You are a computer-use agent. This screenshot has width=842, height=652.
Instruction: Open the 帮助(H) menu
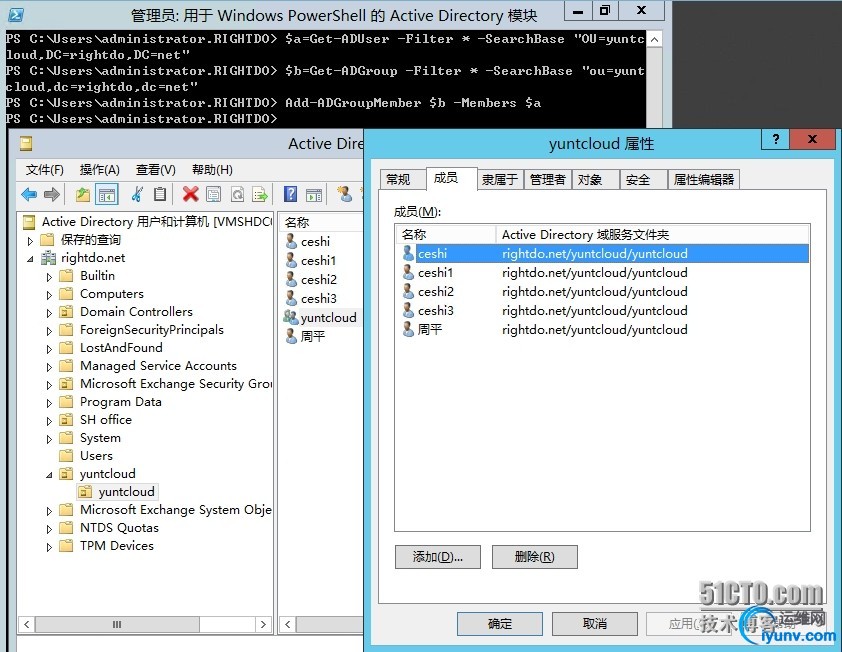212,170
